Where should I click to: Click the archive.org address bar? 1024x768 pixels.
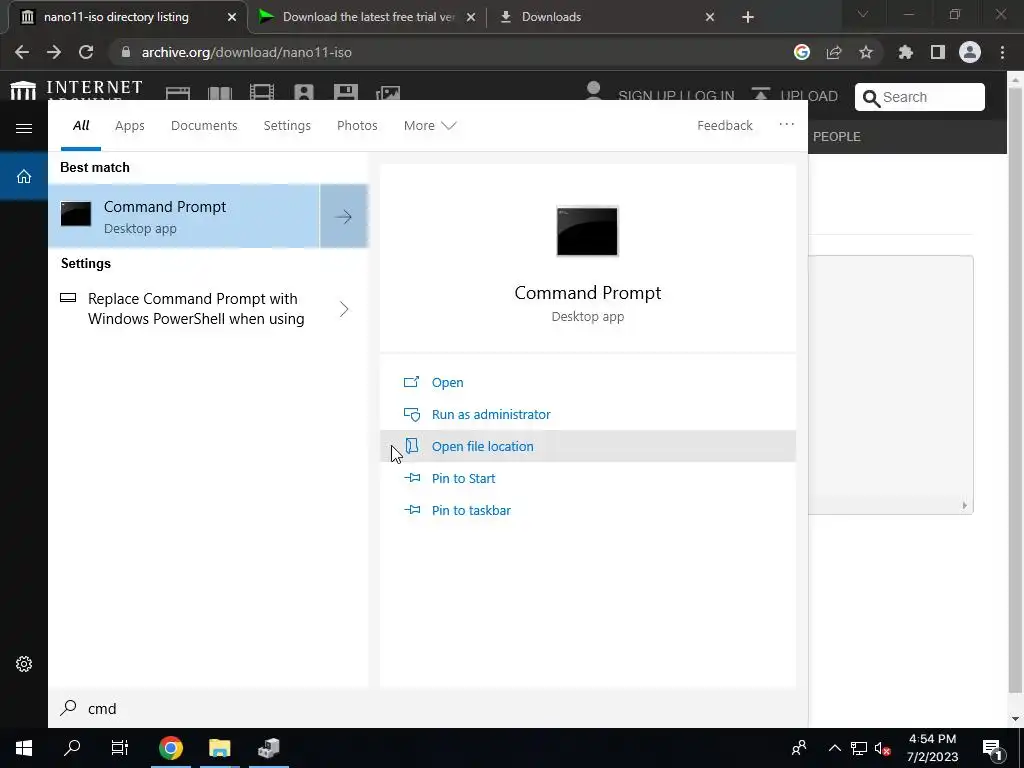(451, 52)
